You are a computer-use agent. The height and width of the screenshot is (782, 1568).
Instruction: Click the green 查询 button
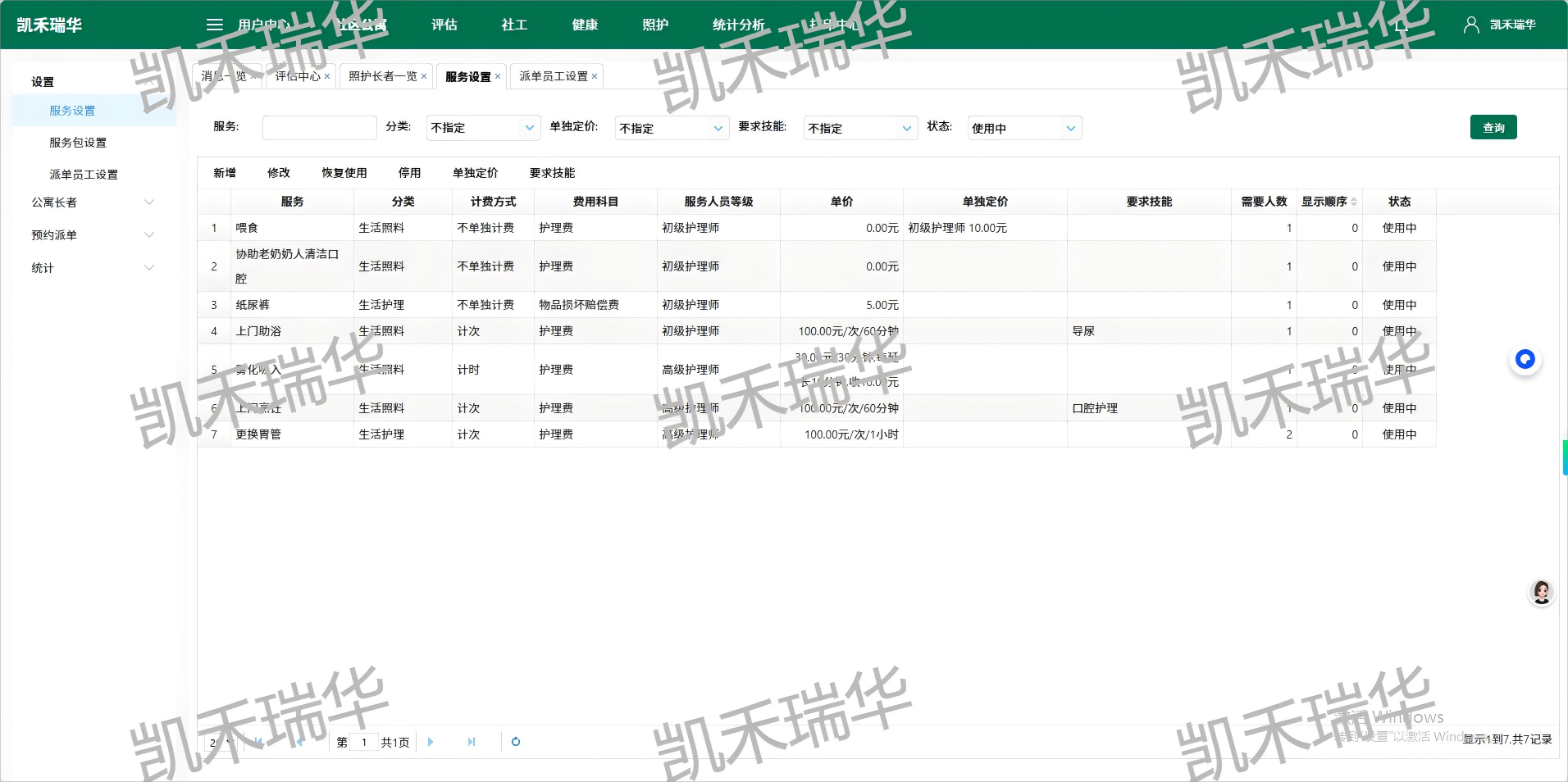pos(1493,128)
